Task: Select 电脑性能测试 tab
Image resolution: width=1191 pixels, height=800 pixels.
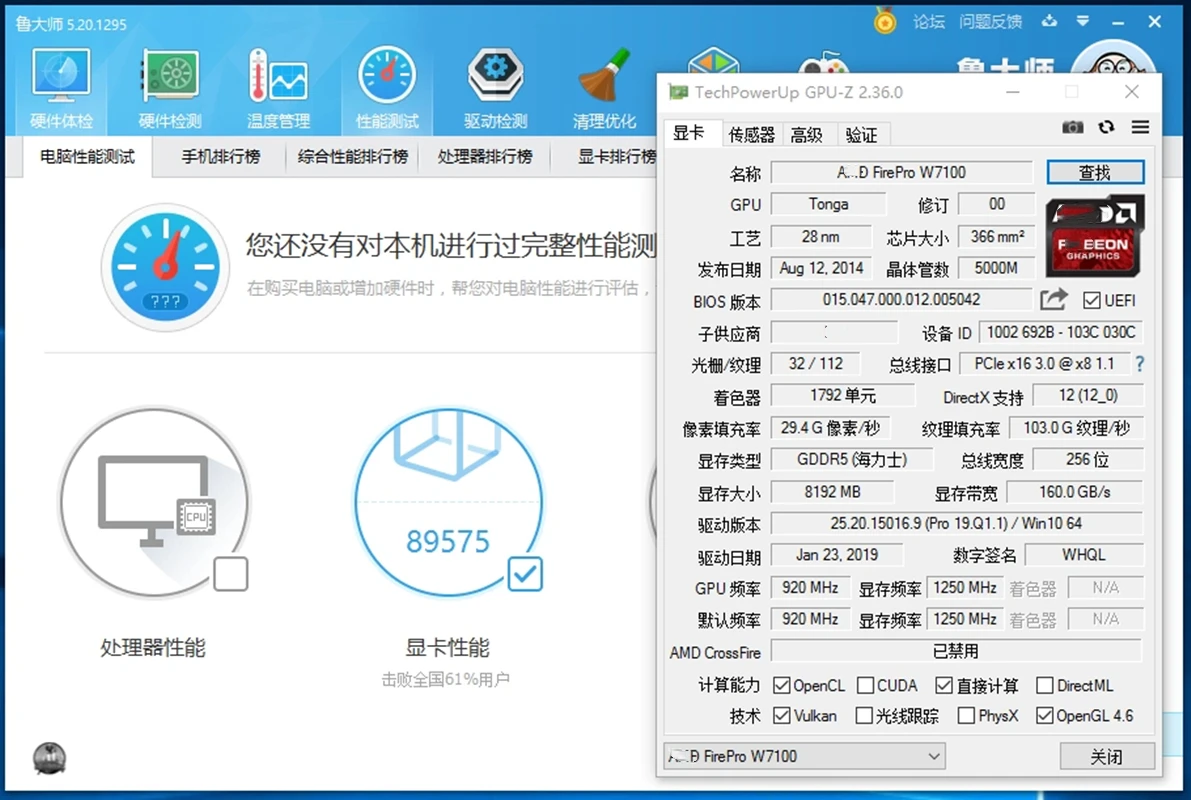Action: [x=87, y=157]
